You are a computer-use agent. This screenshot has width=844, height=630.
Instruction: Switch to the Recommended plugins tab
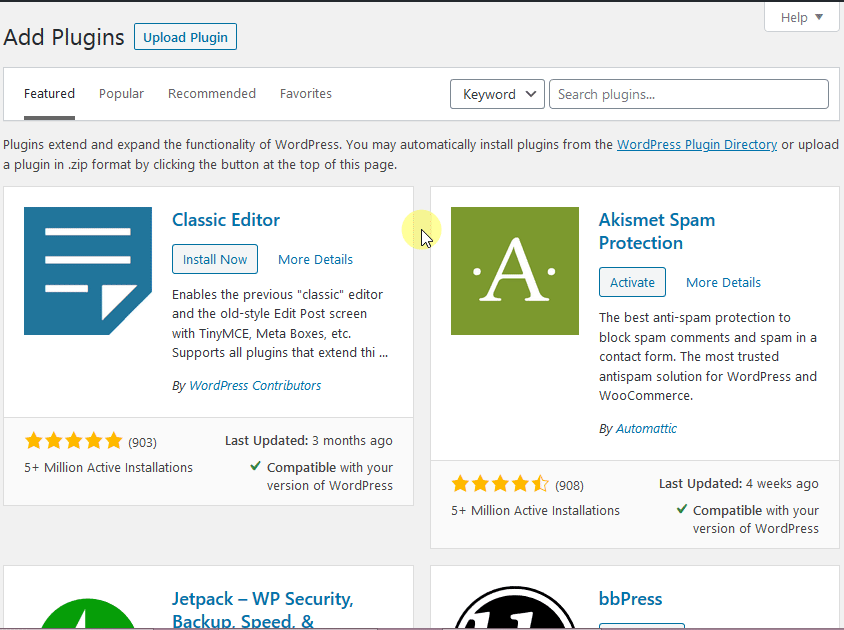tap(212, 93)
